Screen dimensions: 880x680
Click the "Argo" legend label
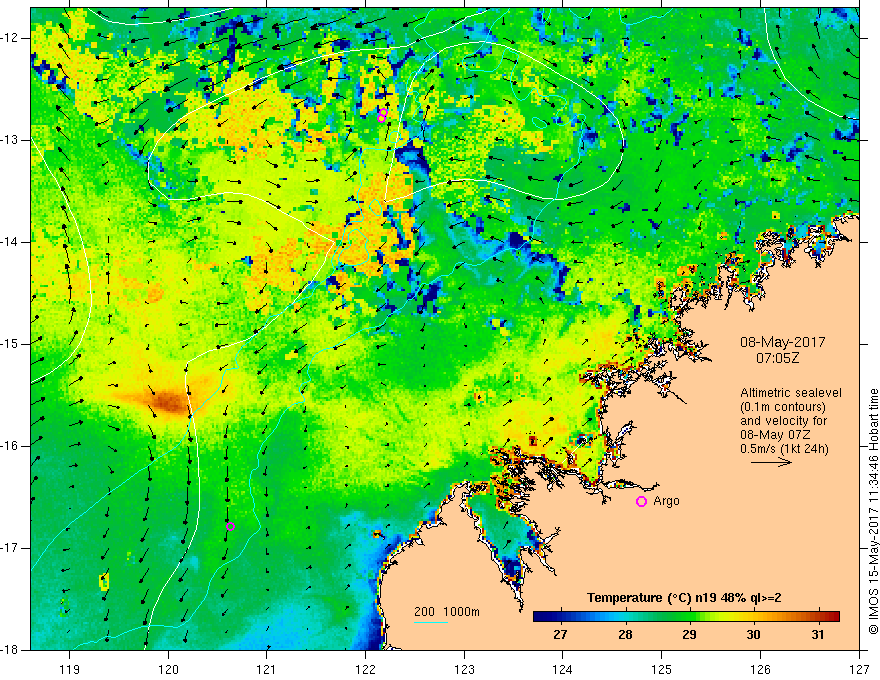pos(666,501)
